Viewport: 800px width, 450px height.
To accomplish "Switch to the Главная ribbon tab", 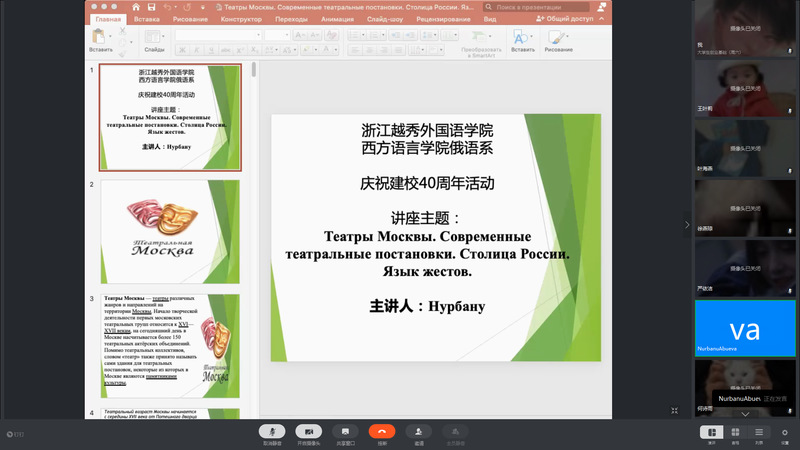I will [x=108, y=19].
